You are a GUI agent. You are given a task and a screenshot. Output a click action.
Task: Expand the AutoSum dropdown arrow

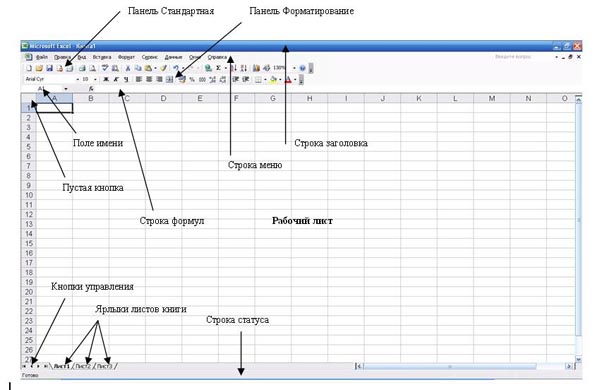[226, 68]
